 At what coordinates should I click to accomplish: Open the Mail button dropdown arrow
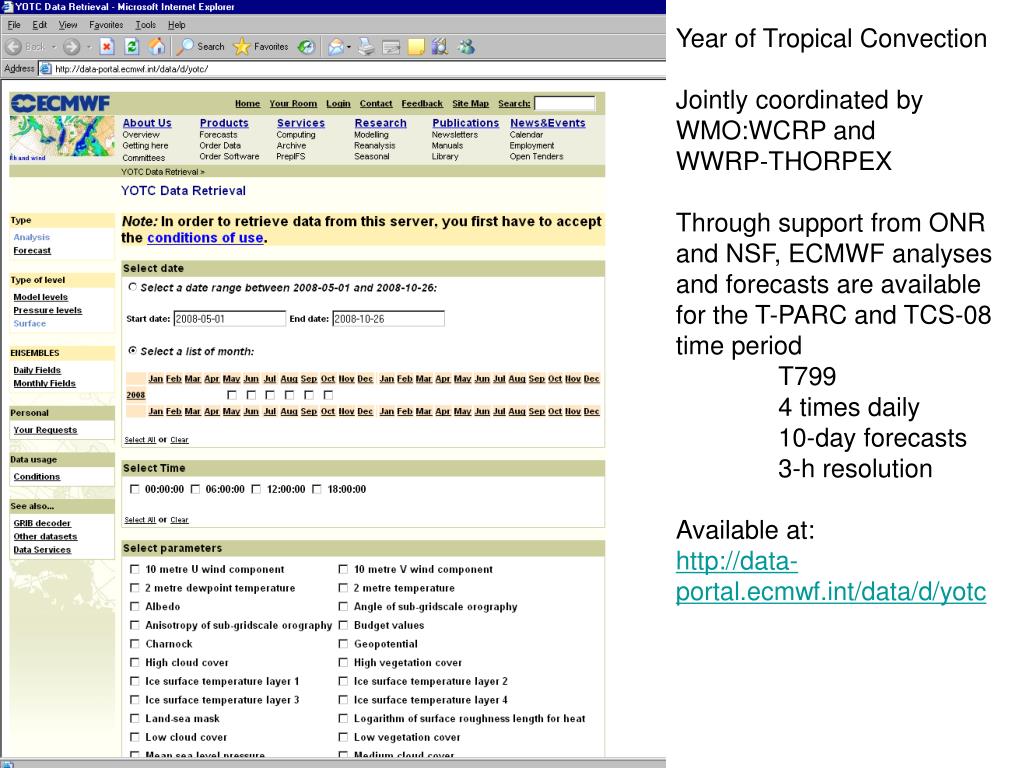click(349, 47)
